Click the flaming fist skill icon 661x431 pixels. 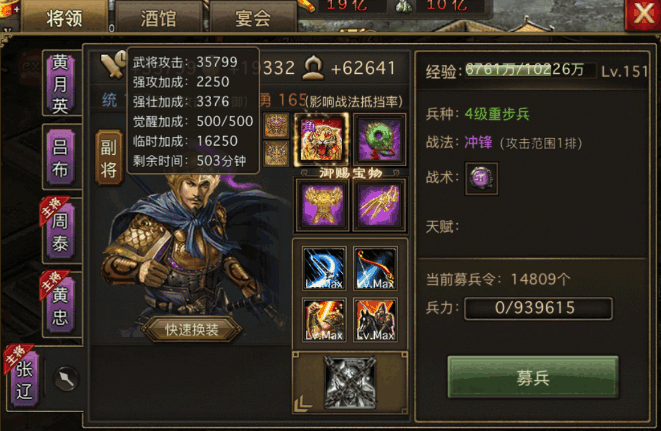pos(324,319)
